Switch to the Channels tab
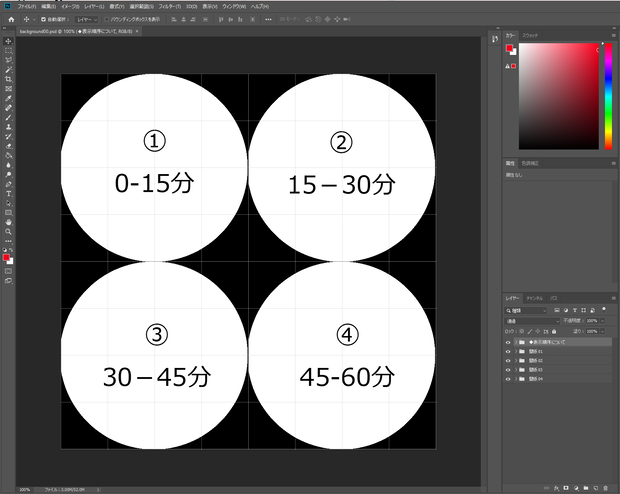This screenshot has height=494, width=620. [534, 298]
